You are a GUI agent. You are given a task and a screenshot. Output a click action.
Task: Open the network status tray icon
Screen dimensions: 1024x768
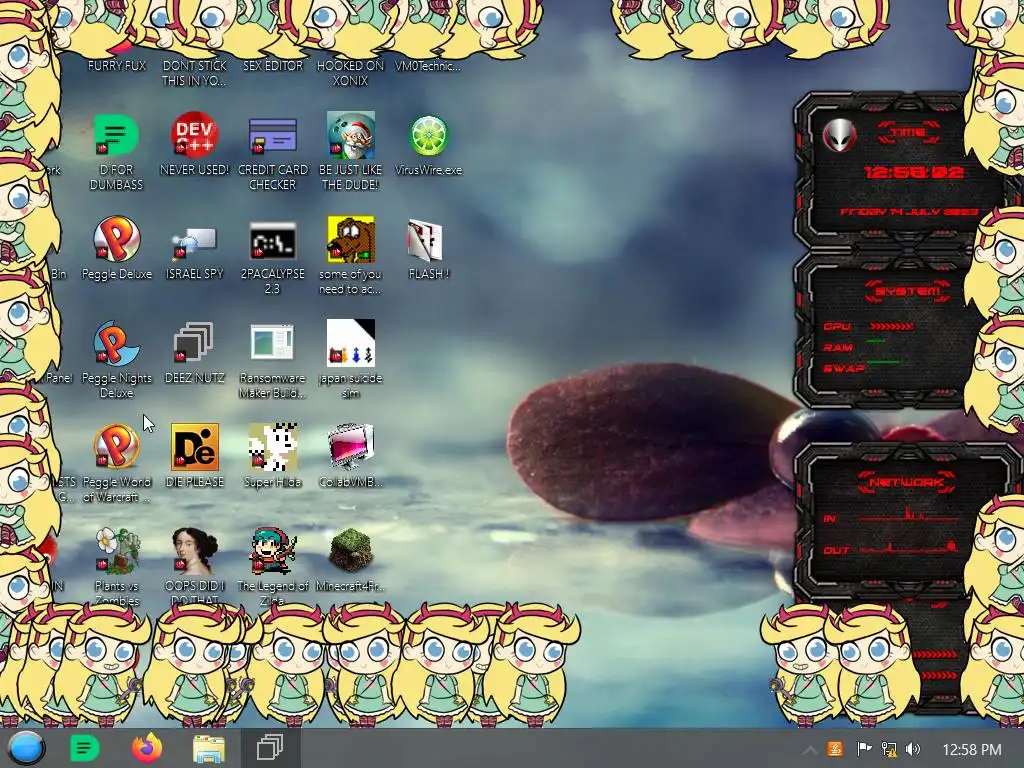pyautogui.click(x=889, y=749)
